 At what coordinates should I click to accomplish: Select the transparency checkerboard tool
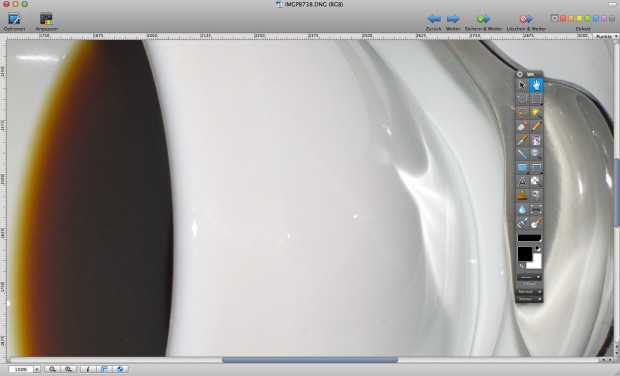[536, 181]
